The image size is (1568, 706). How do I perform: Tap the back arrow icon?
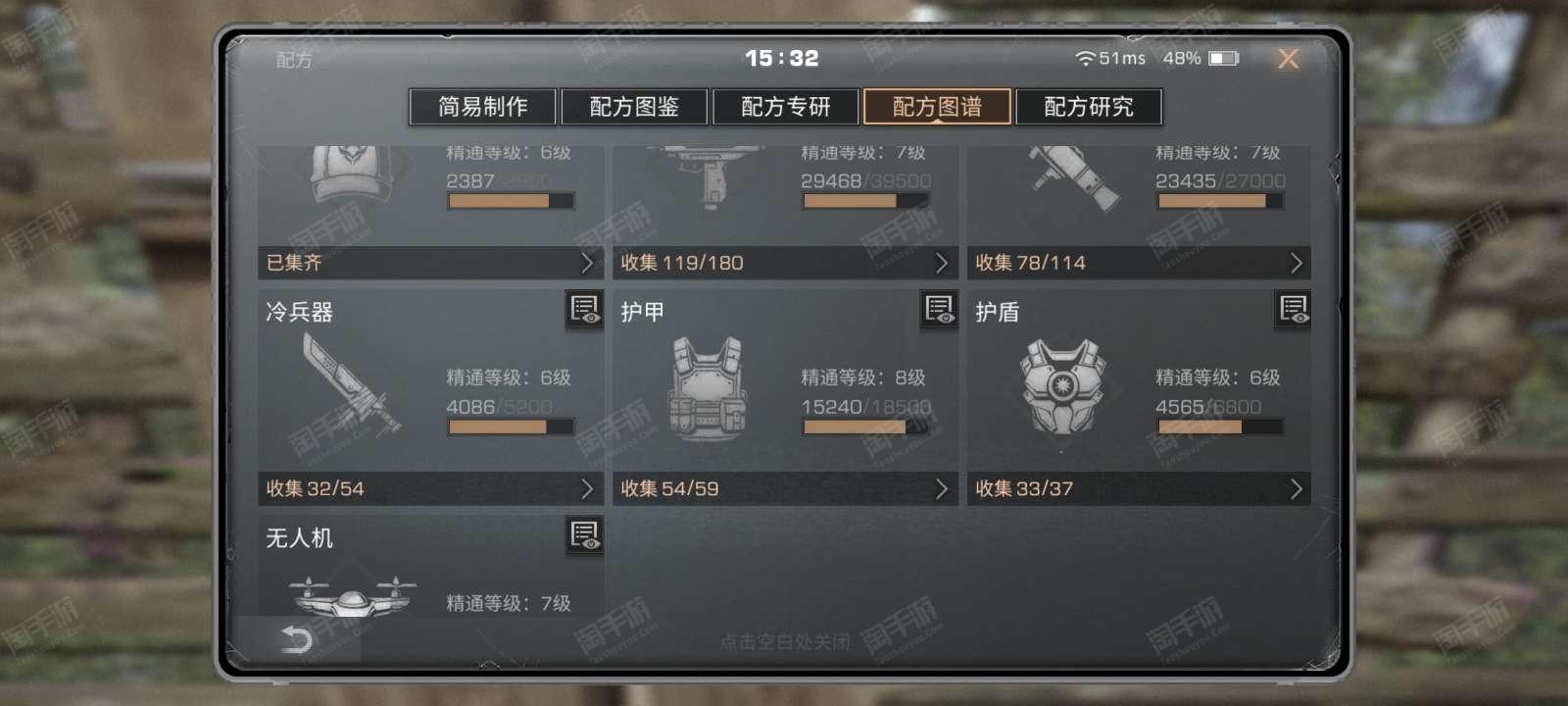[296, 640]
